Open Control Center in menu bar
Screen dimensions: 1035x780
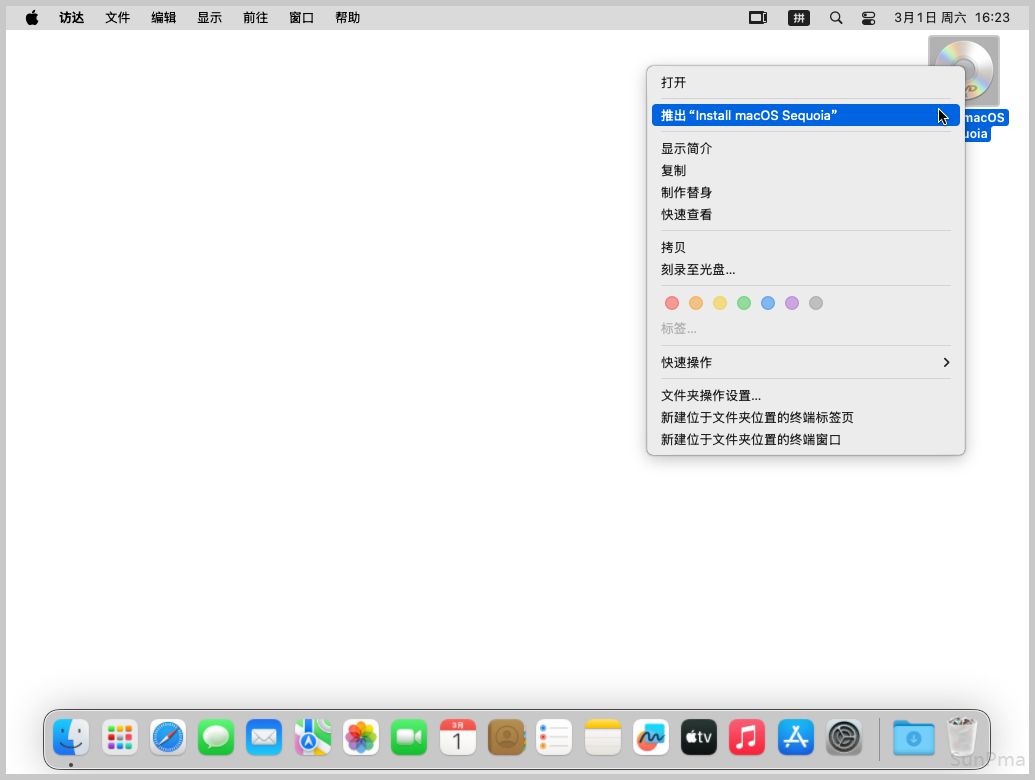pos(868,18)
